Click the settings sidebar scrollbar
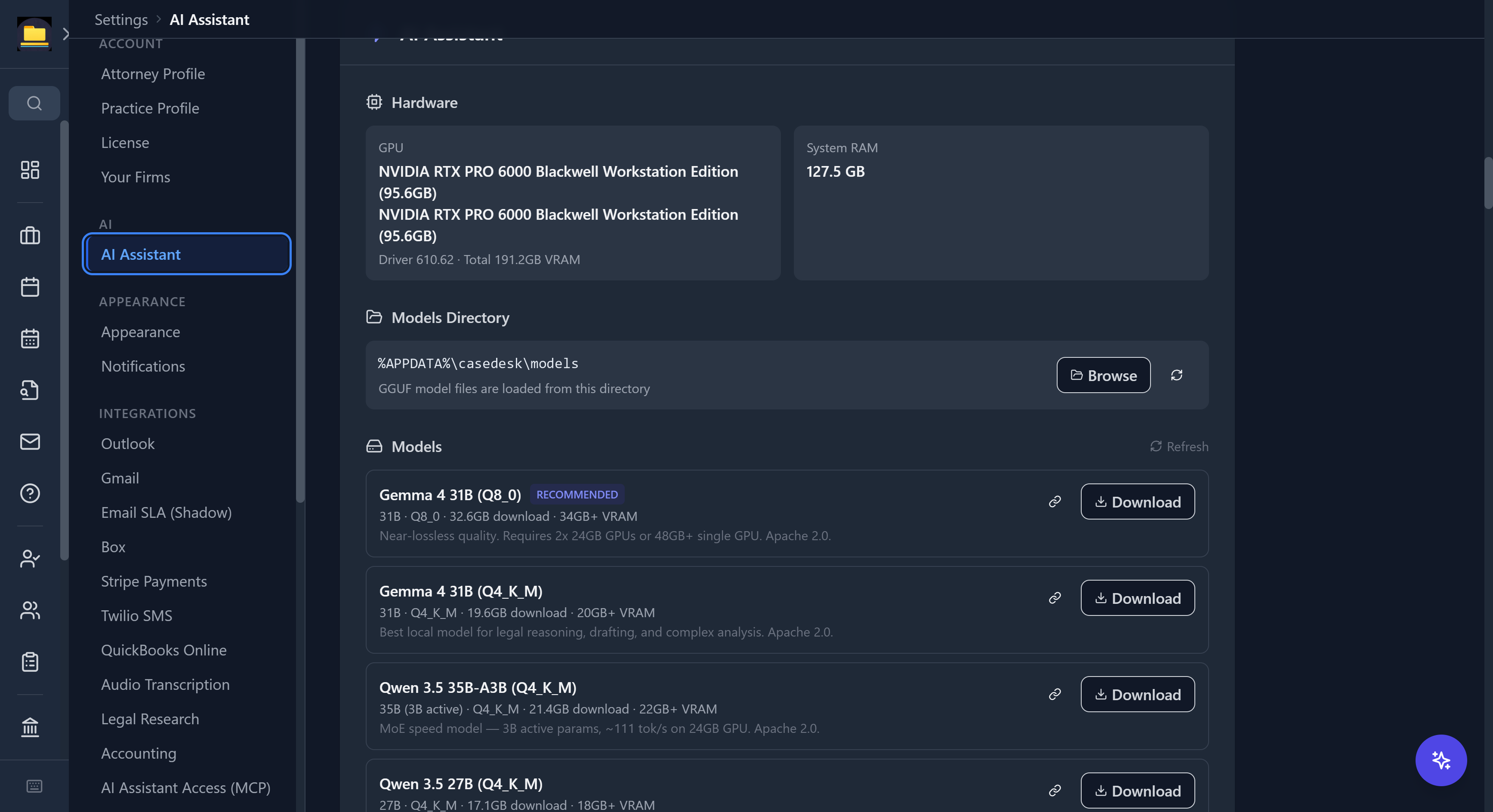 click(299, 271)
